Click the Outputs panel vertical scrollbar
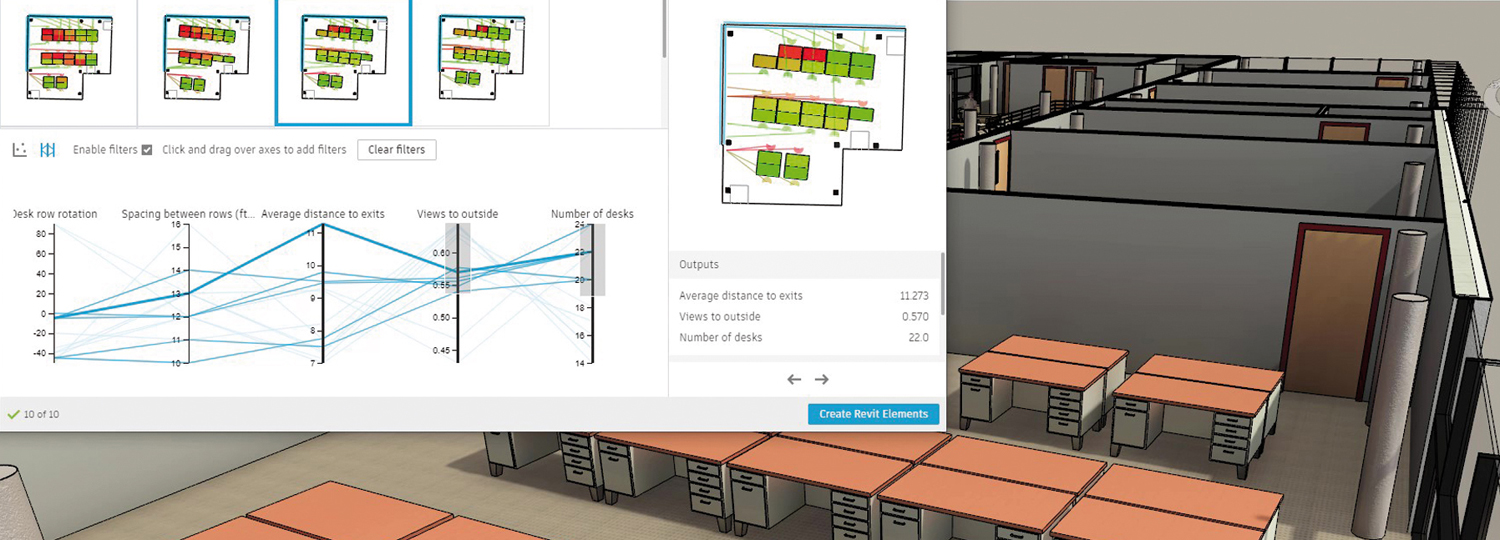 [x=942, y=285]
